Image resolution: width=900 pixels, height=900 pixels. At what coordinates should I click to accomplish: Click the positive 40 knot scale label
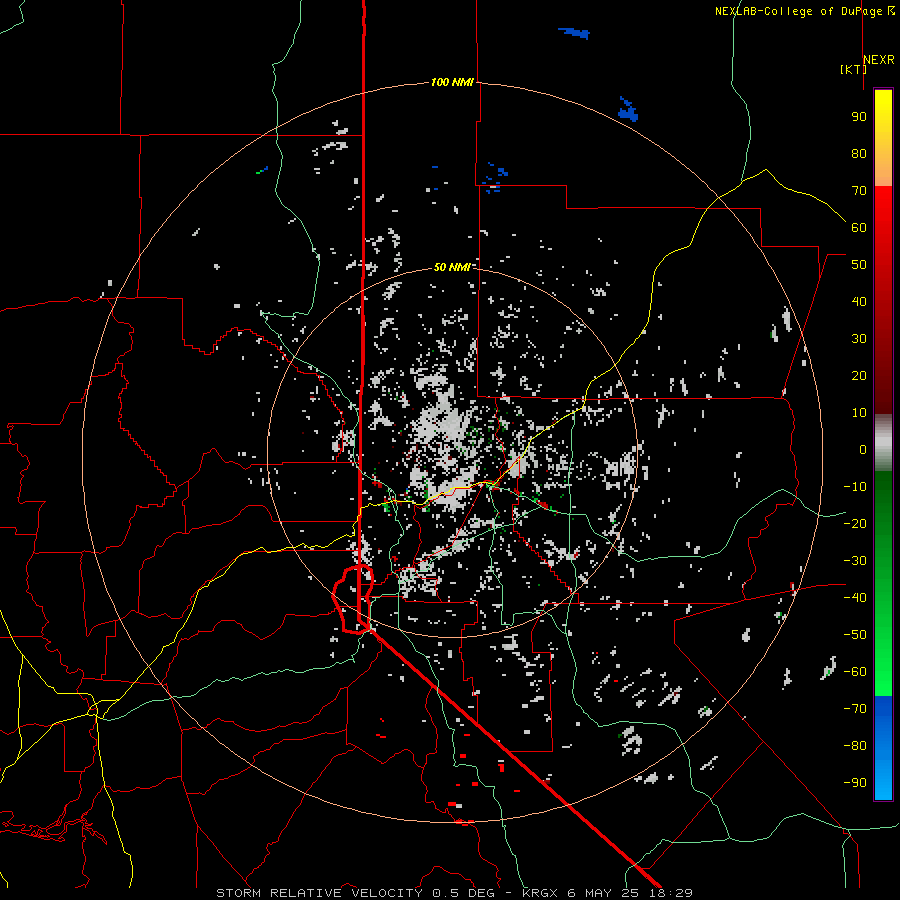pos(859,302)
